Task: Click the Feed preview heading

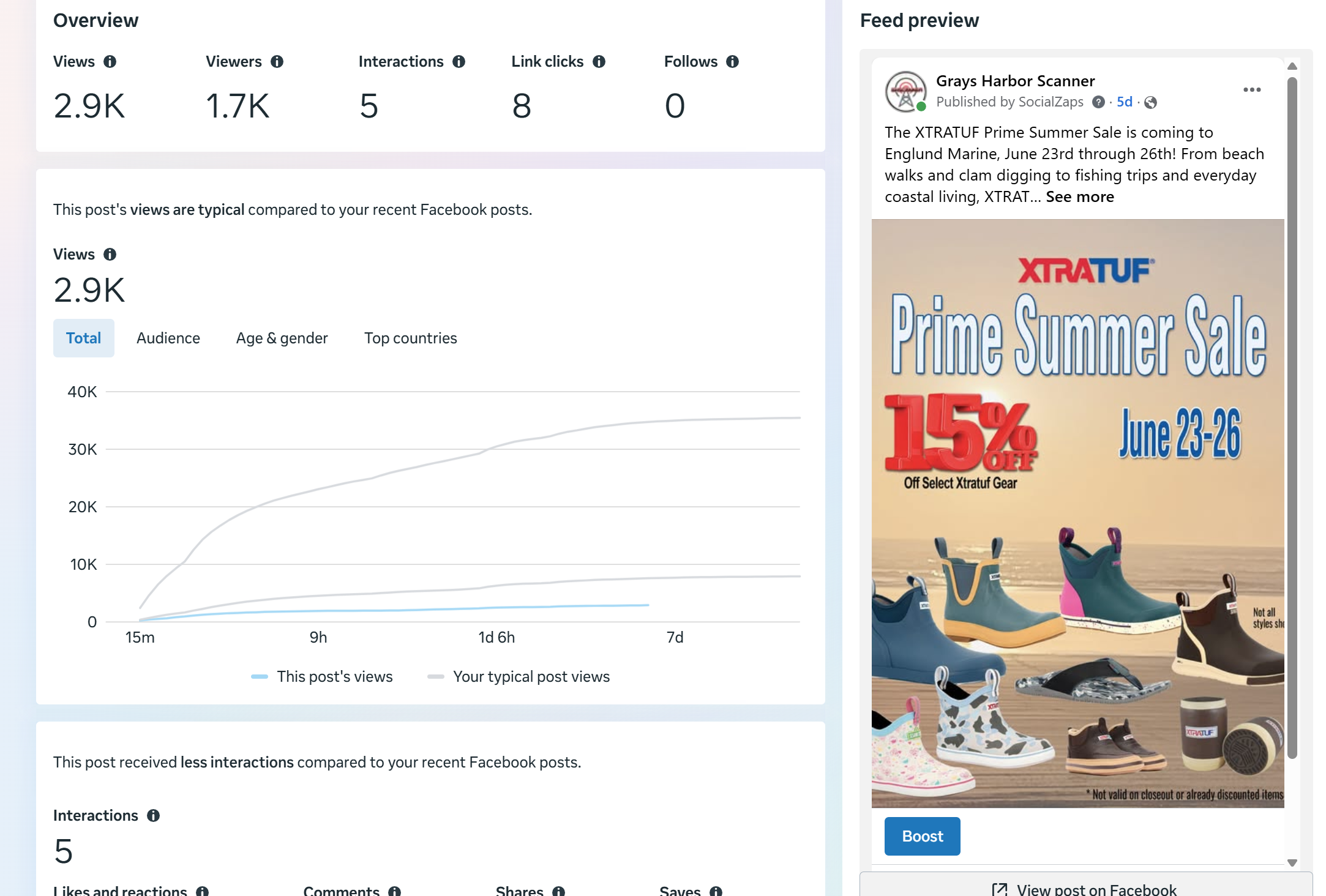Action: tap(920, 20)
